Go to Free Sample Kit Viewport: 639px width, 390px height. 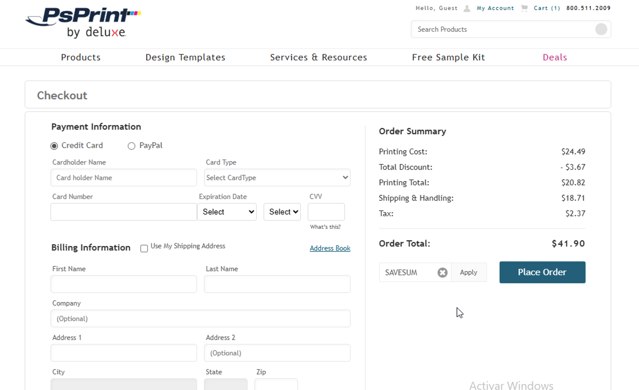[448, 57]
